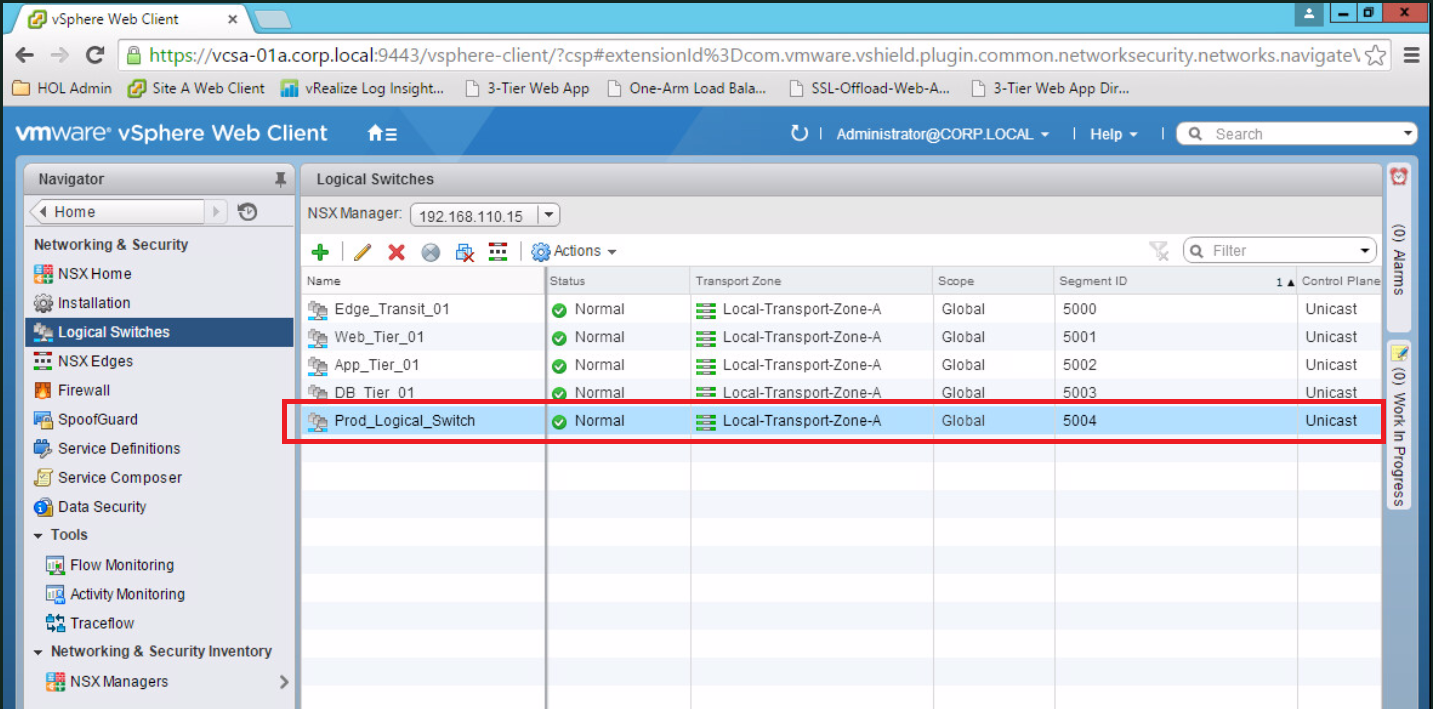The image size is (1433, 709).
Task: Click the red-green striped rows toolbar icon
Action: [498, 252]
